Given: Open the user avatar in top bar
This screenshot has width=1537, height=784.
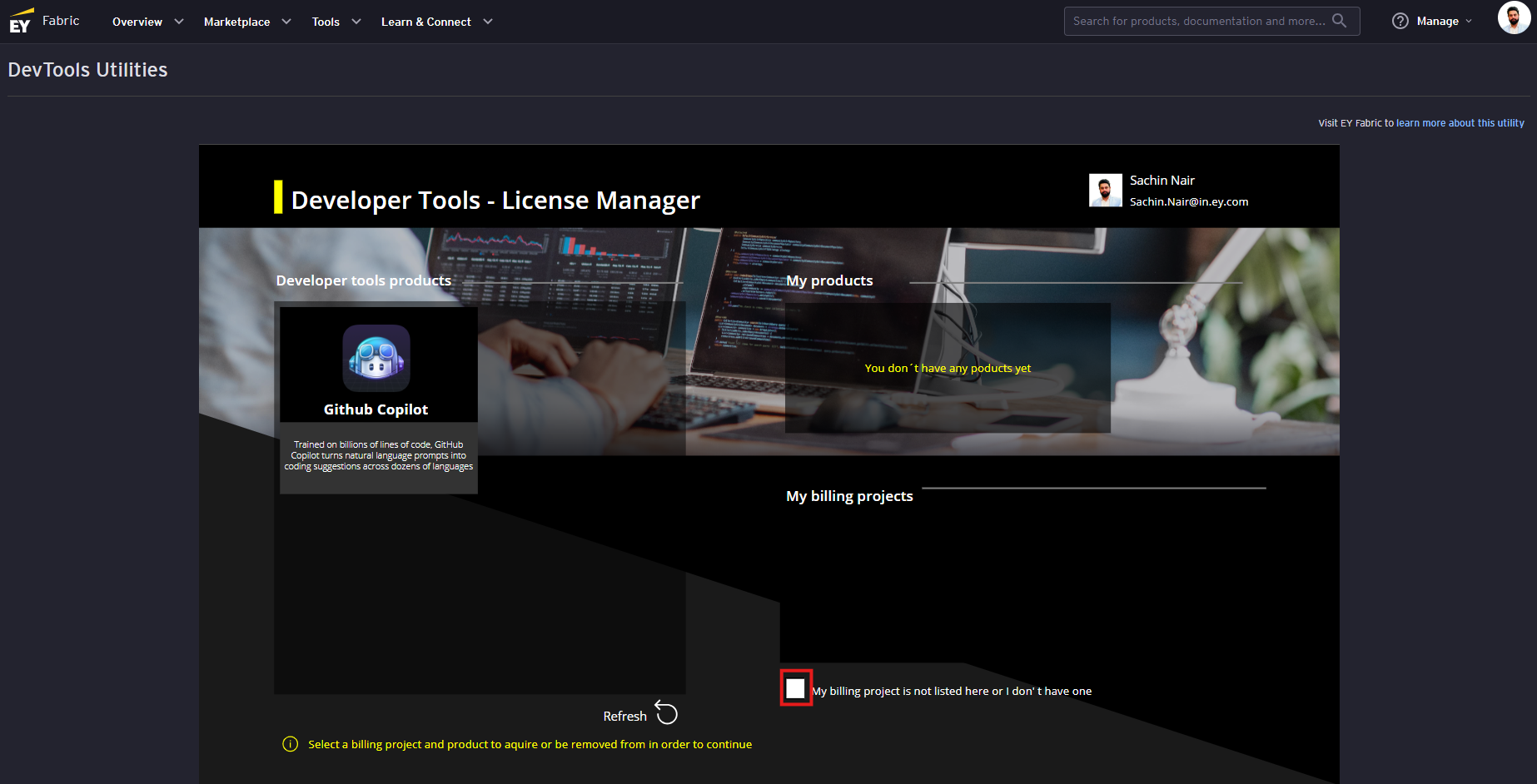Looking at the screenshot, I should (1513, 17).
